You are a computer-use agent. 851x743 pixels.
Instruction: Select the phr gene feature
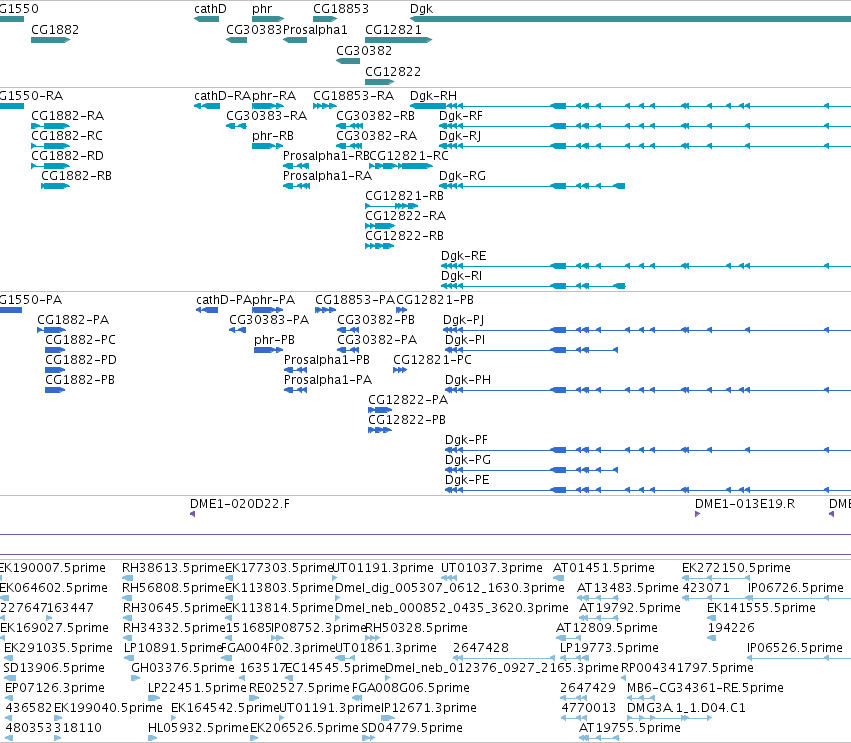point(268,19)
